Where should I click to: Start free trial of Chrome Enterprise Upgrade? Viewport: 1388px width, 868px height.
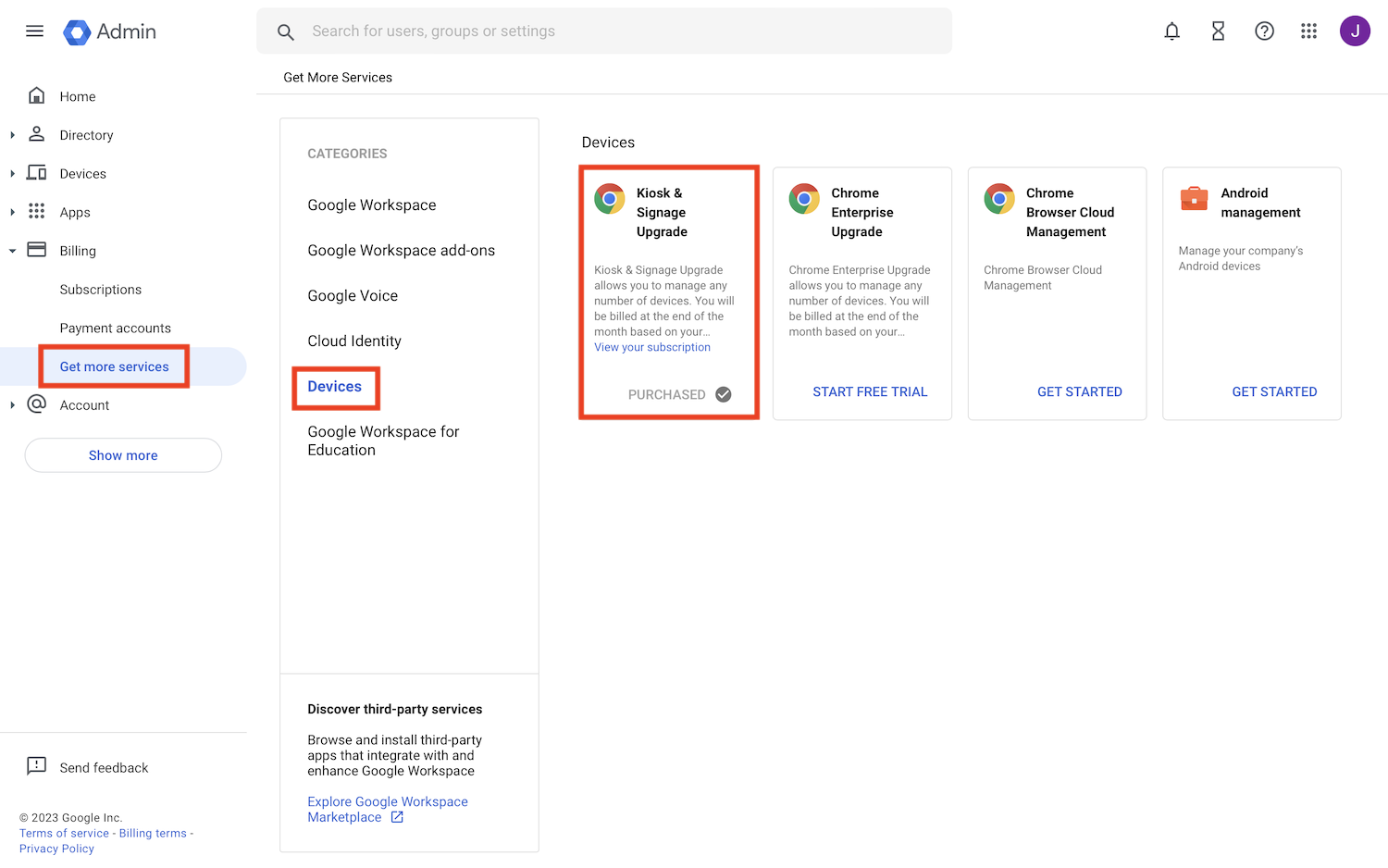tap(870, 391)
